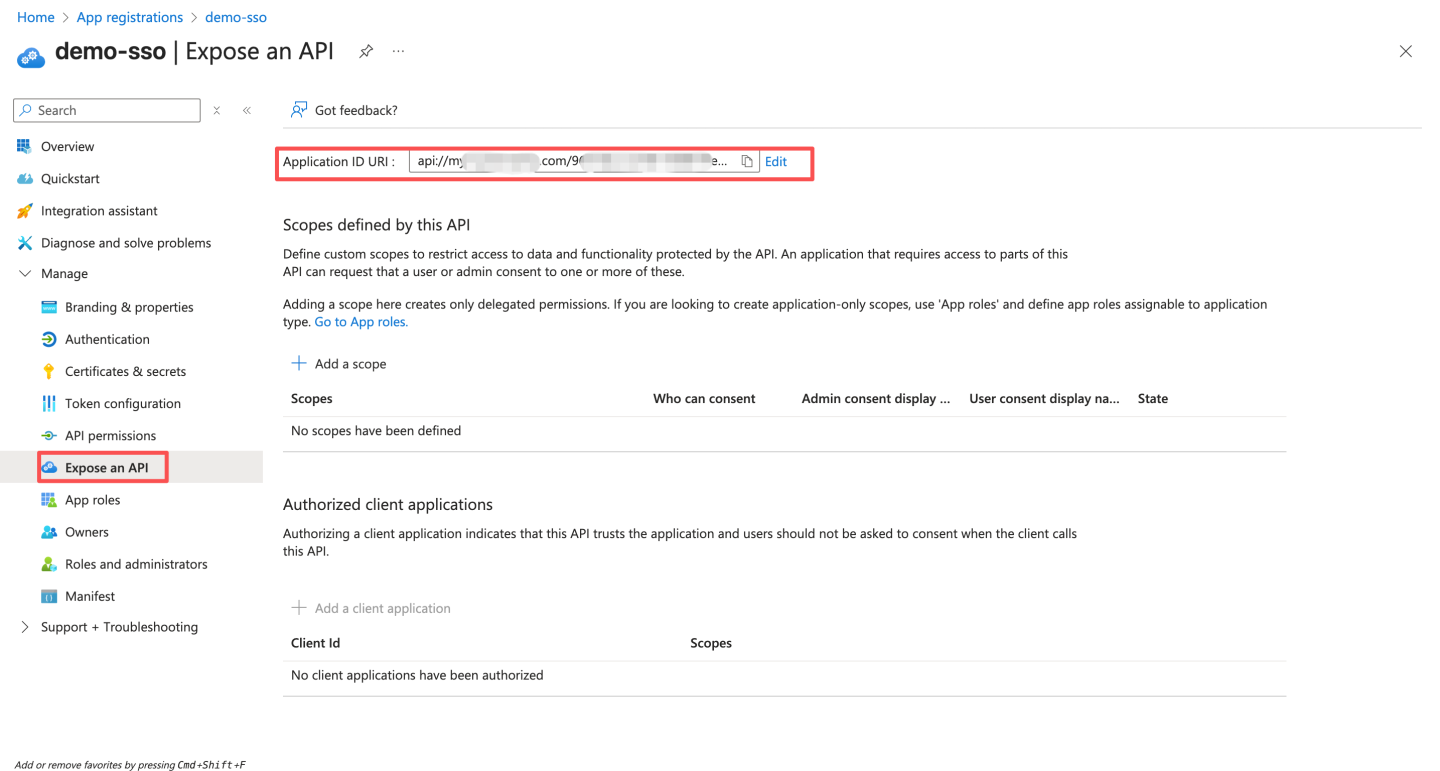This screenshot has width=1440, height=771.
Task: Click the Scopes column header
Action: [312, 398]
